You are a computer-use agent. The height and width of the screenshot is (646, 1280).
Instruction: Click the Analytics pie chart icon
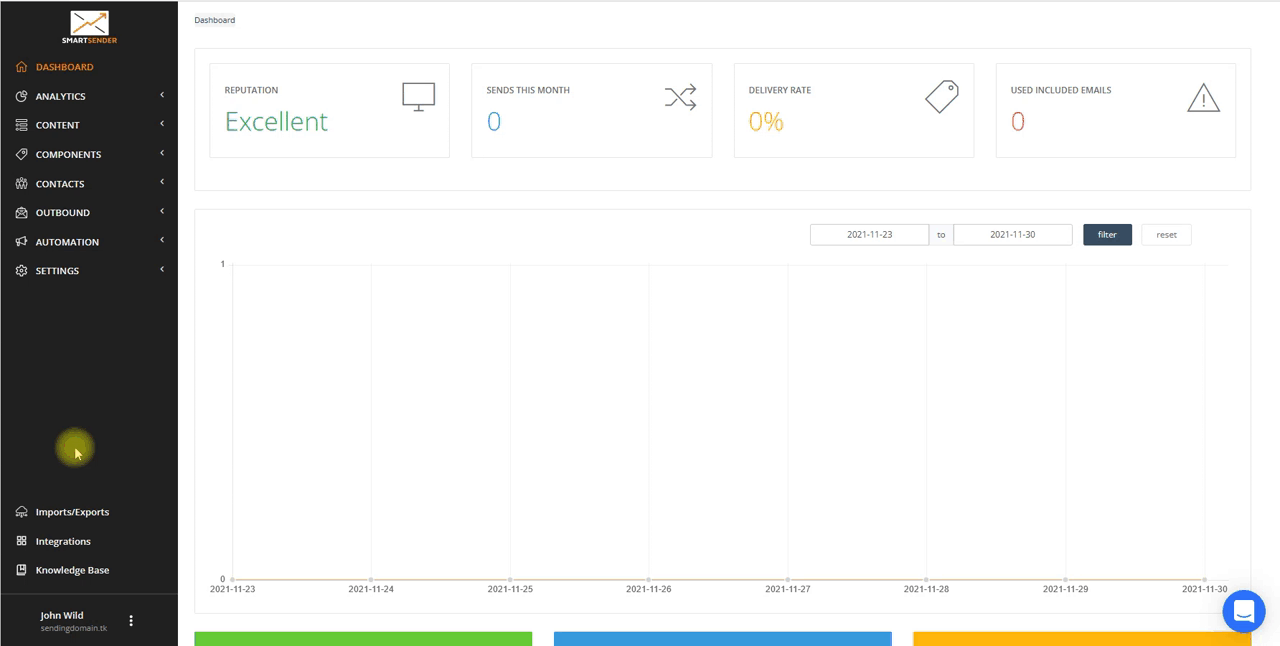pyautogui.click(x=22, y=96)
